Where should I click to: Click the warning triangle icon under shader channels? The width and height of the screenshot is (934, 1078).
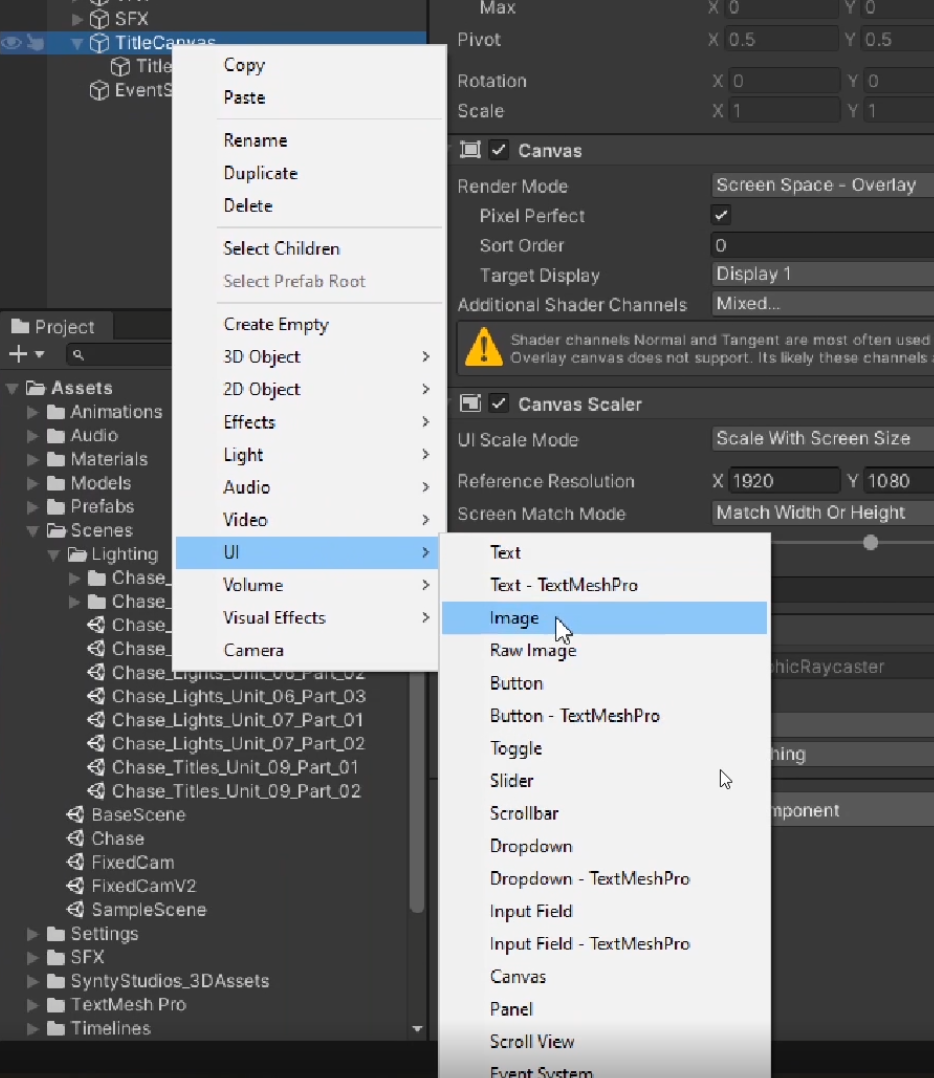click(x=484, y=347)
